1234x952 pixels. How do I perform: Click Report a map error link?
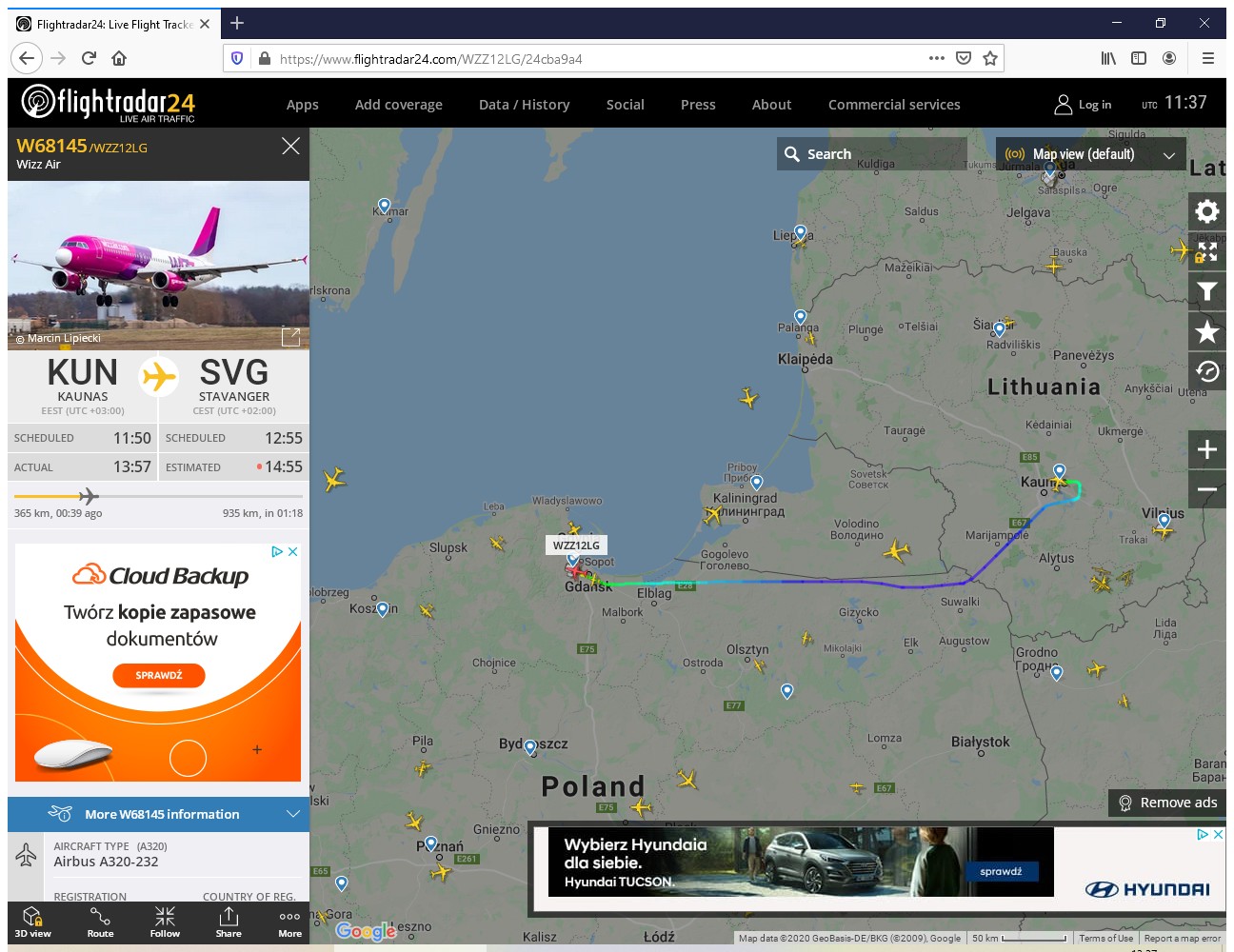tap(1182, 938)
